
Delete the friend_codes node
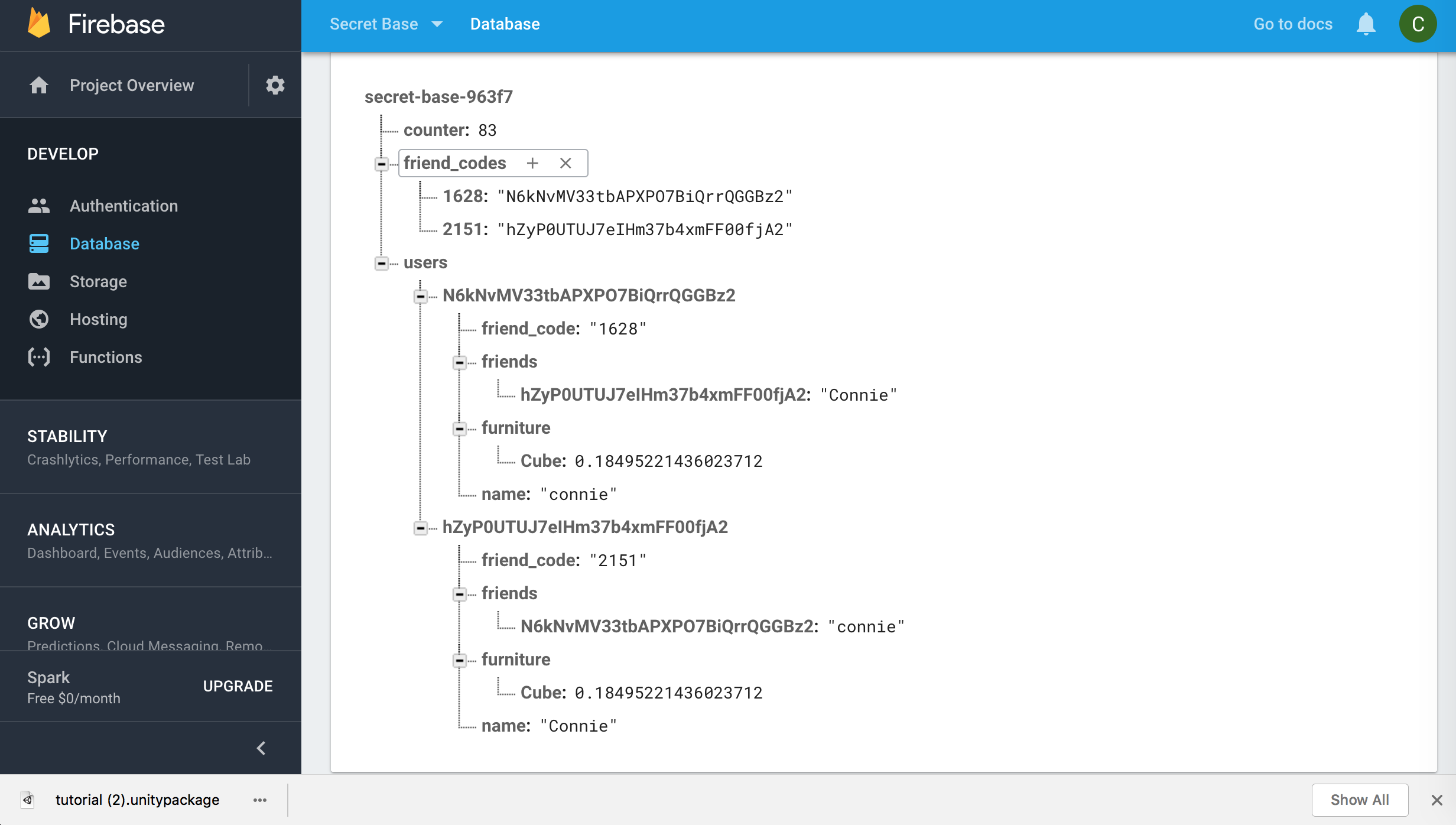point(565,163)
